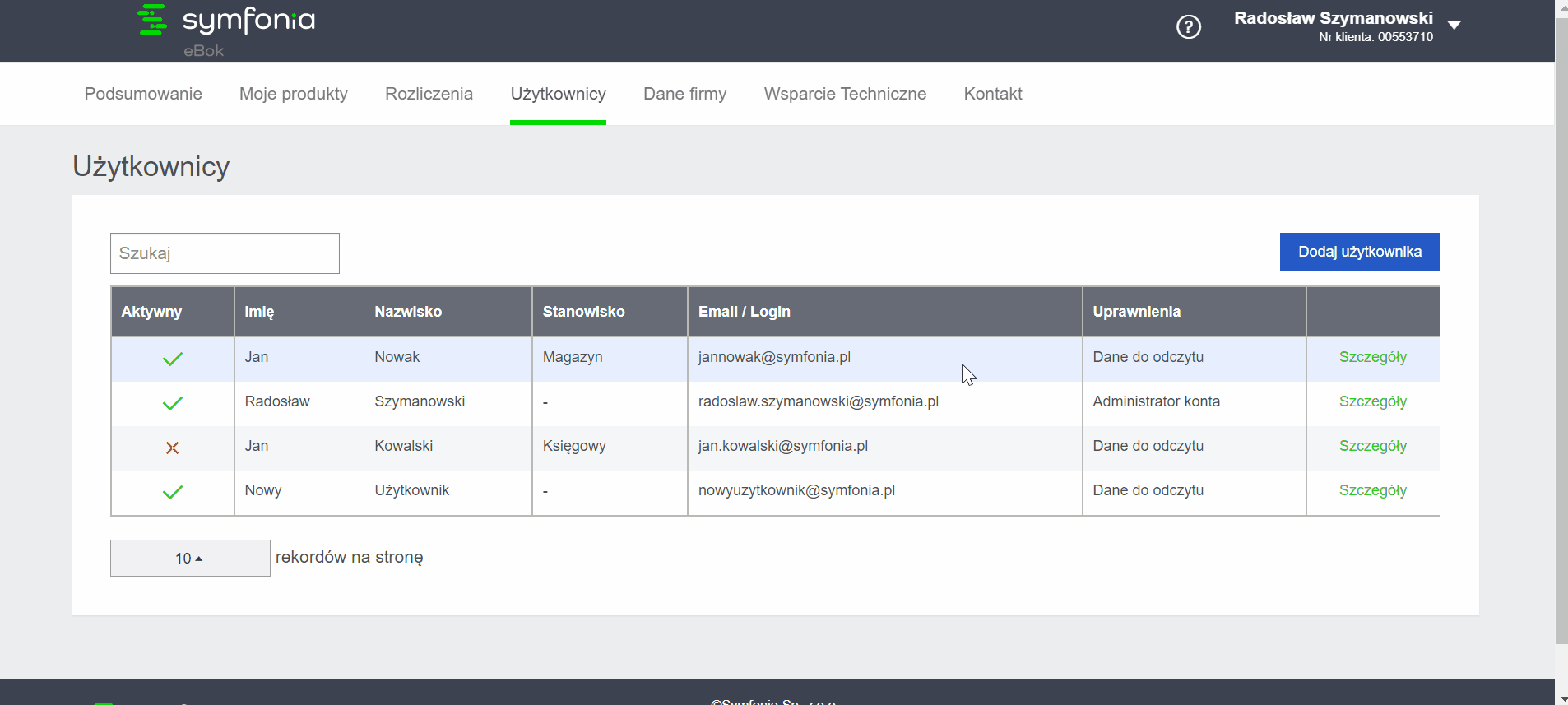Open the Wsparcie Techniczne tab

845,94
